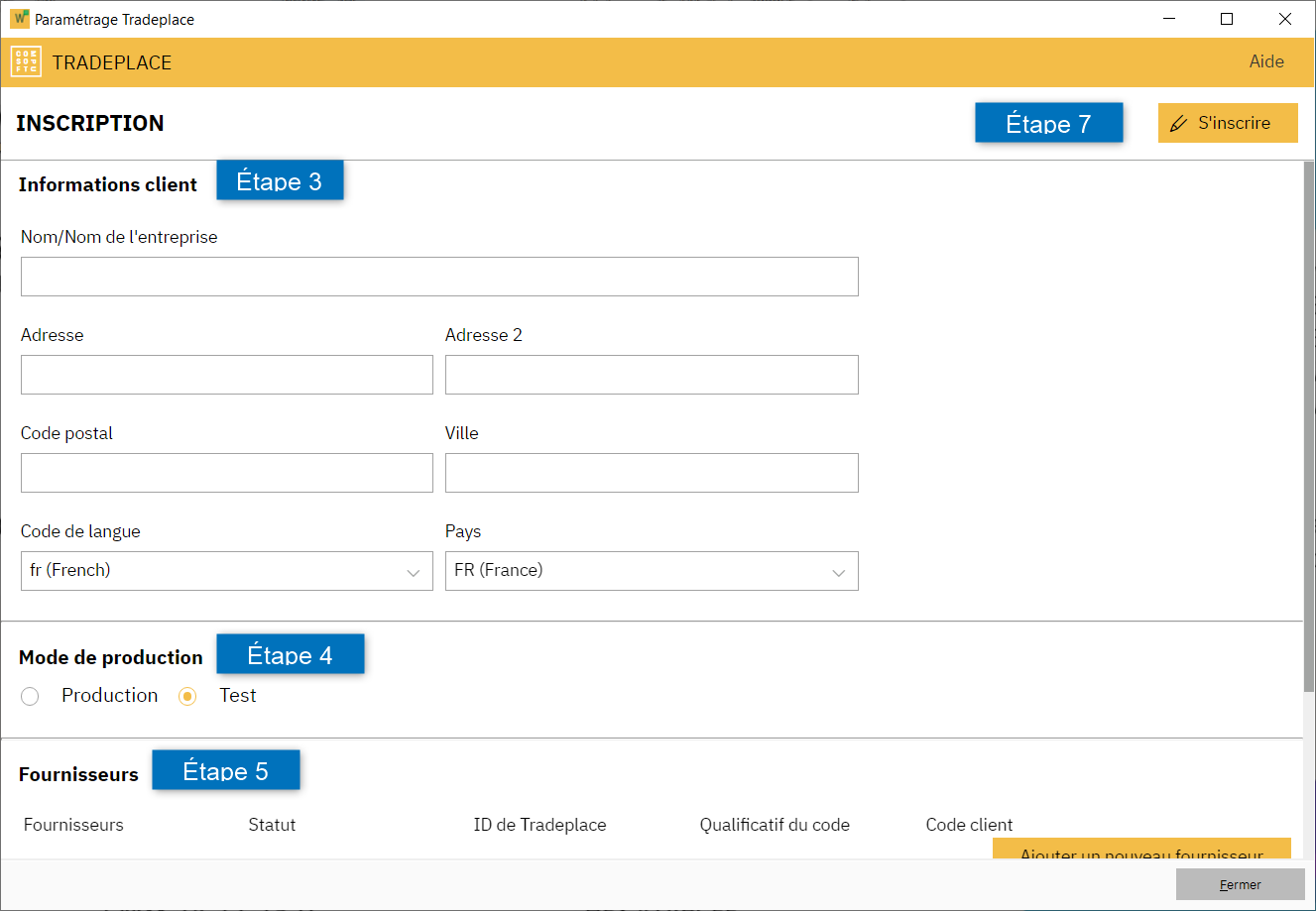This screenshot has height=911, width=1316.
Task: Focus the Nom/Nom de l'entreprise field
Action: pyautogui.click(x=439, y=277)
